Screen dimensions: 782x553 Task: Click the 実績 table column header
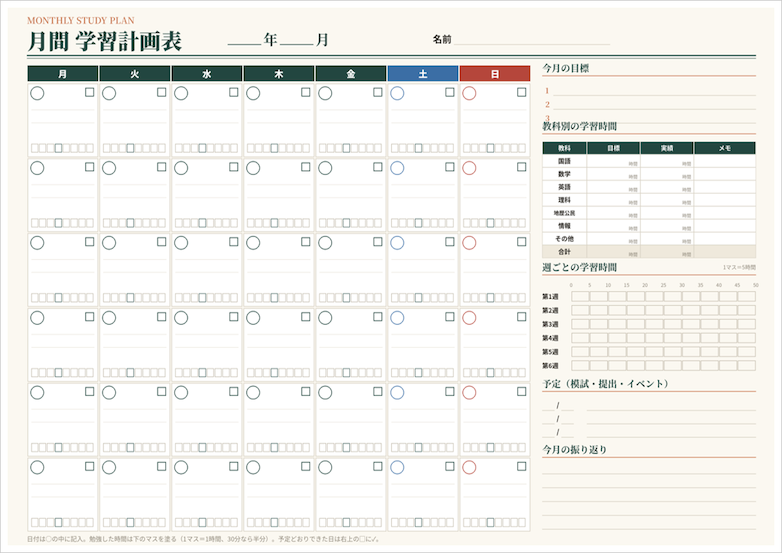click(x=667, y=148)
